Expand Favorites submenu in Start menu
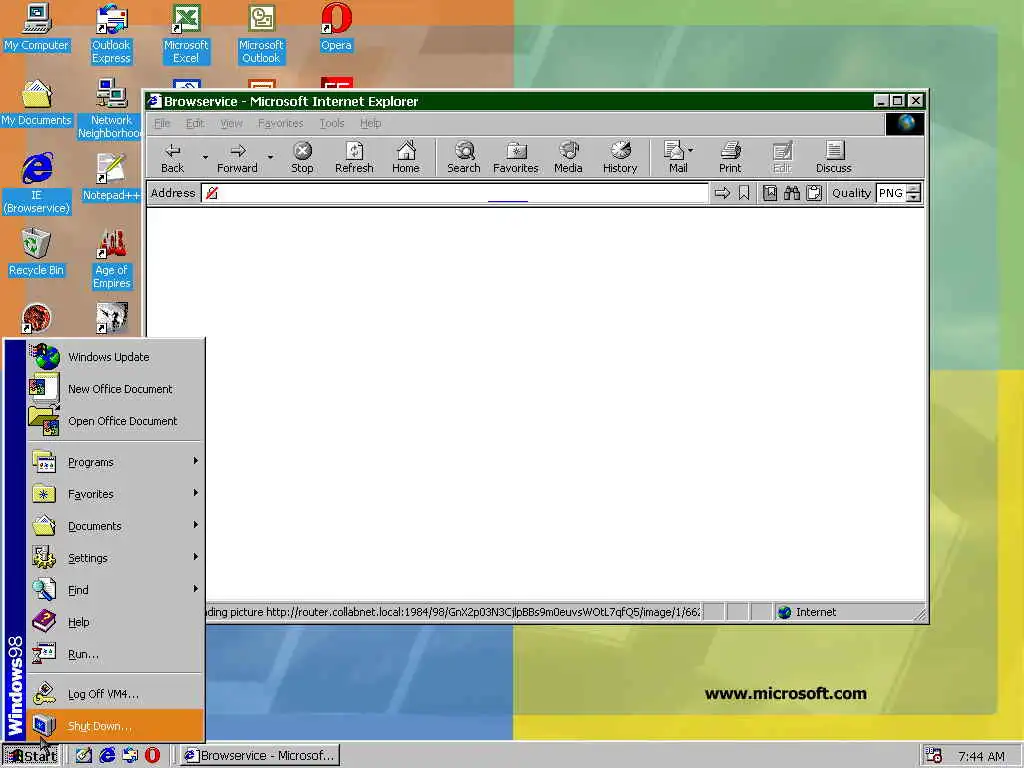This screenshot has height=768, width=1024. coord(115,494)
